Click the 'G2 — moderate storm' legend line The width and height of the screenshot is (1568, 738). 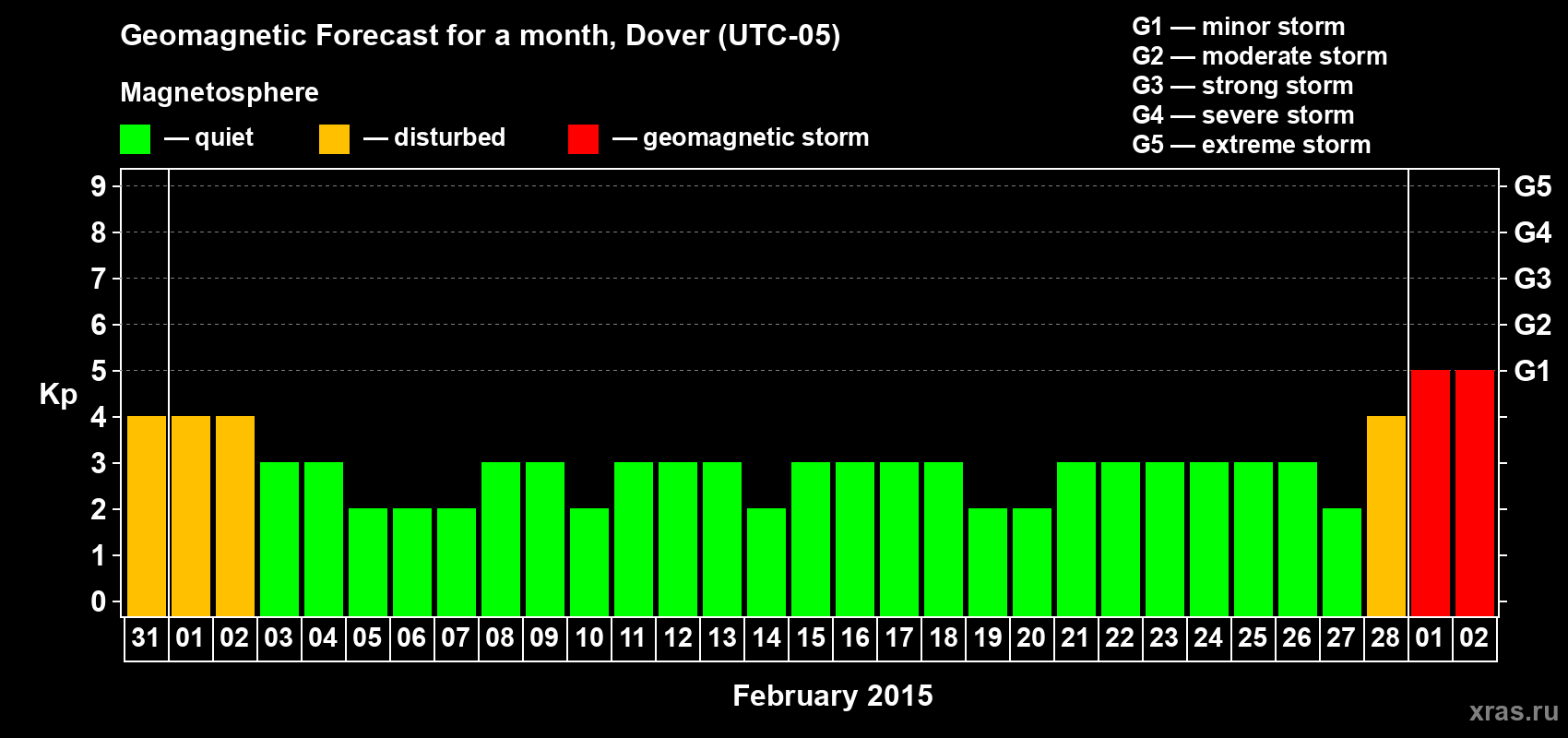pyautogui.click(x=1260, y=55)
